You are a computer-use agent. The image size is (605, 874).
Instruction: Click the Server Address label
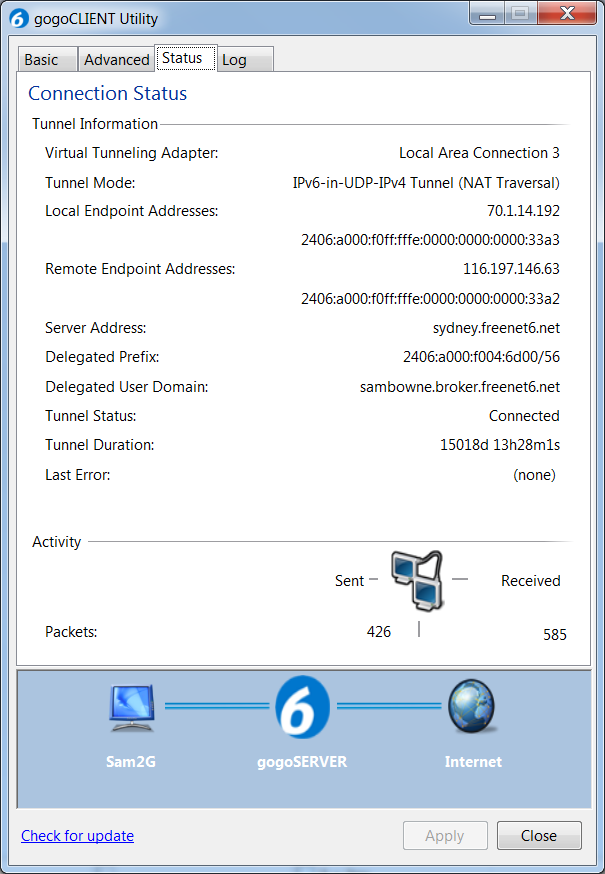click(95, 328)
